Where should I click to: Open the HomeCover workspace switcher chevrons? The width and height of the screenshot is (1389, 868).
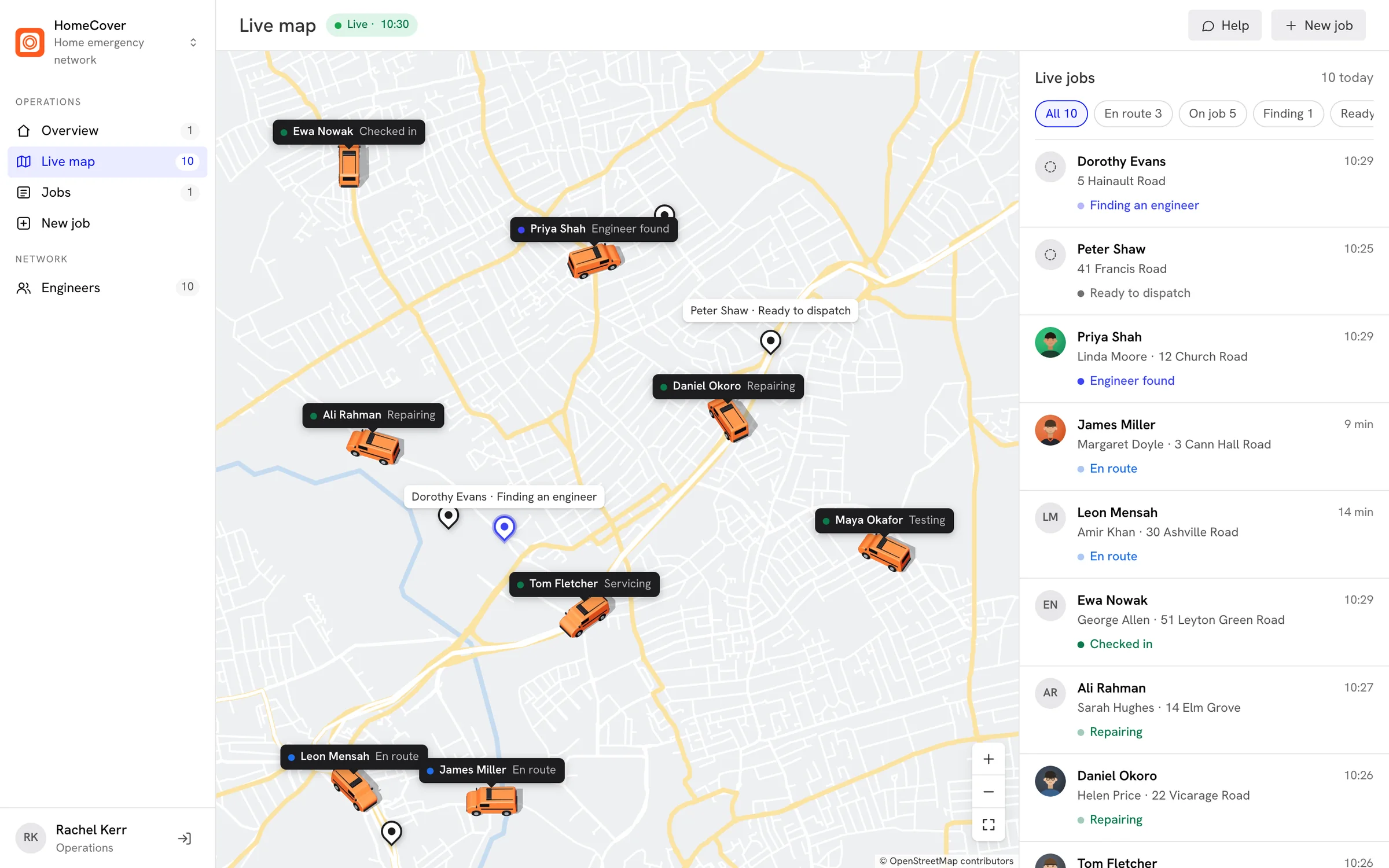coord(193,42)
